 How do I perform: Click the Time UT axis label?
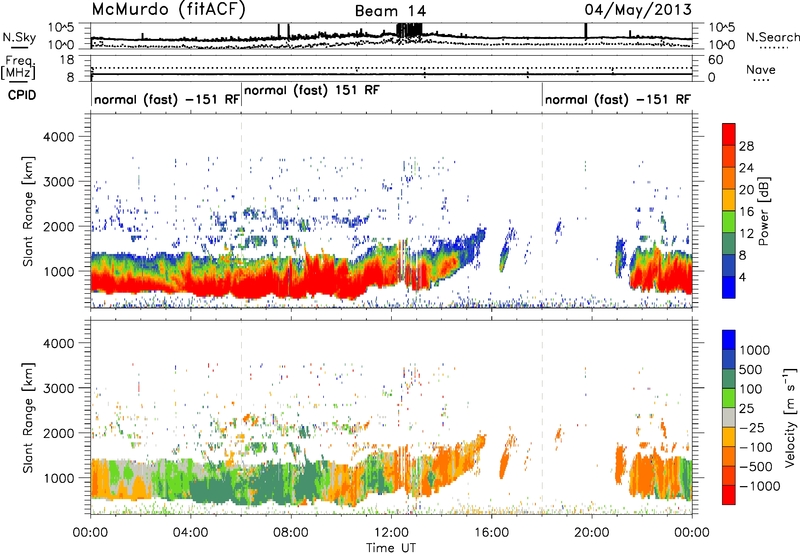391,548
